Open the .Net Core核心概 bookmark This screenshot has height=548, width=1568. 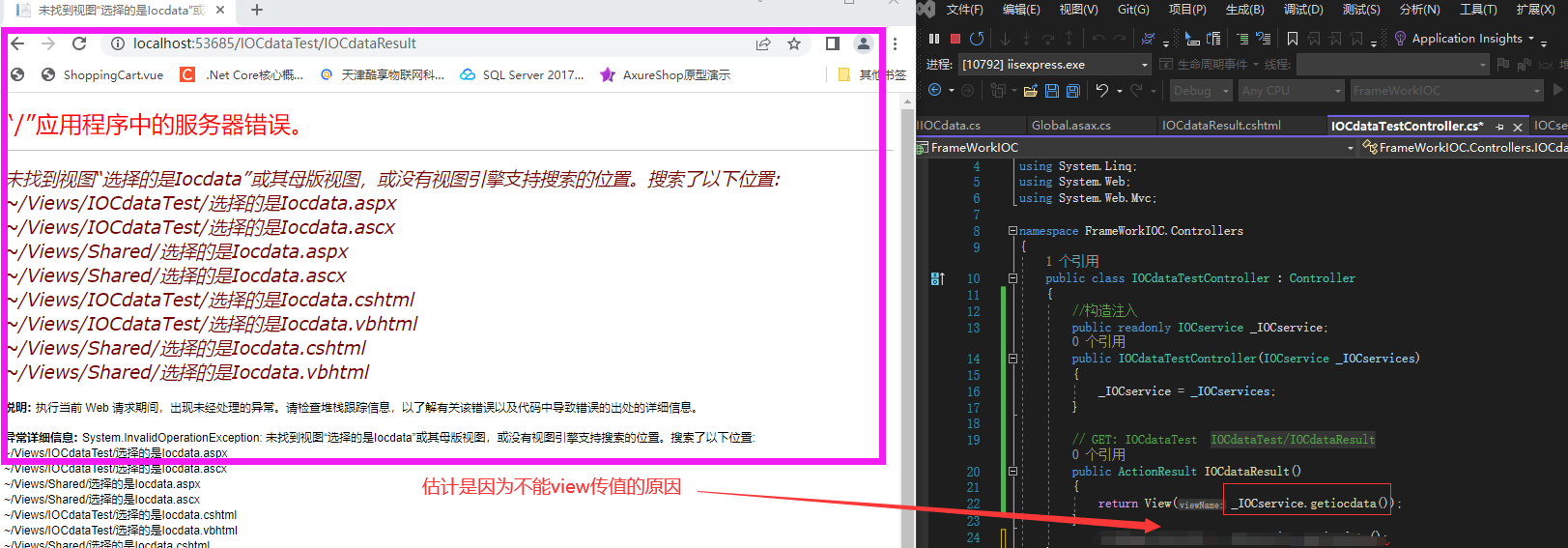pos(242,74)
